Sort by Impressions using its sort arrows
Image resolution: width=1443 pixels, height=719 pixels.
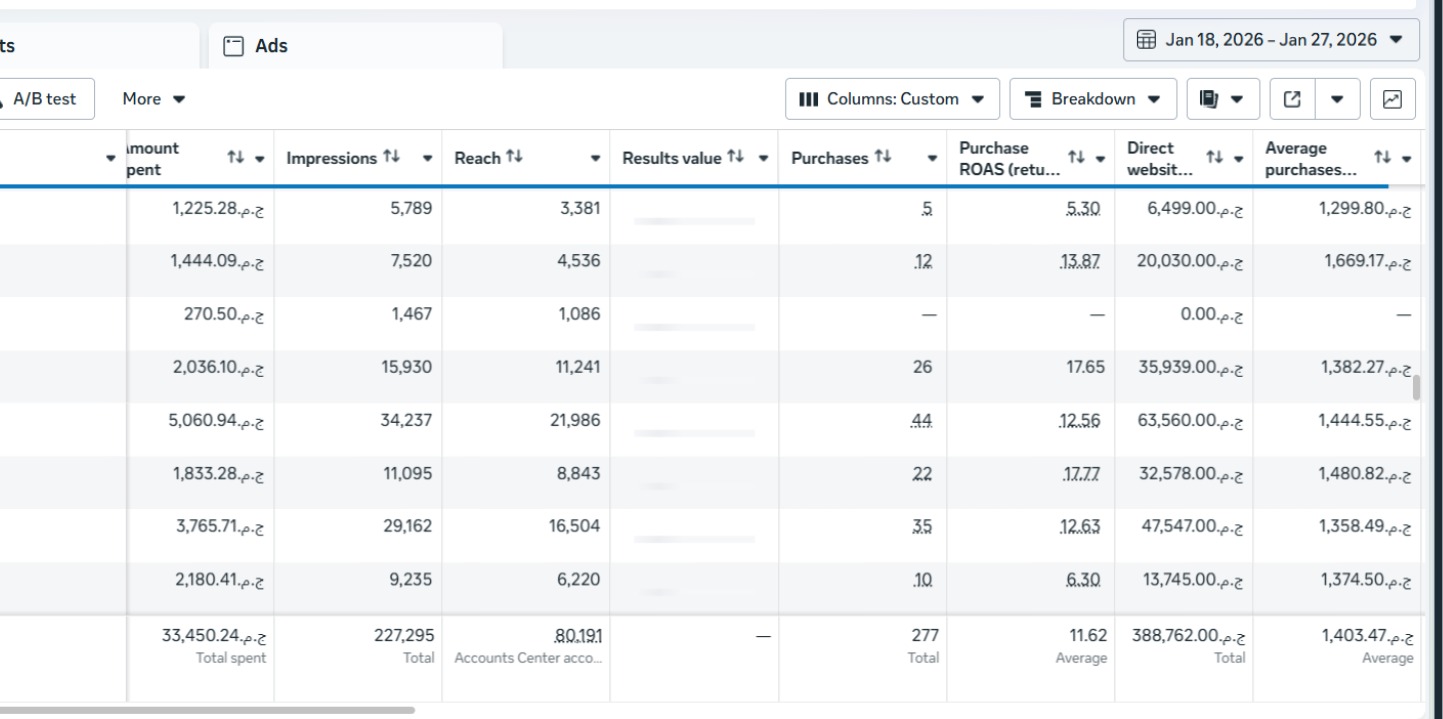(391, 158)
